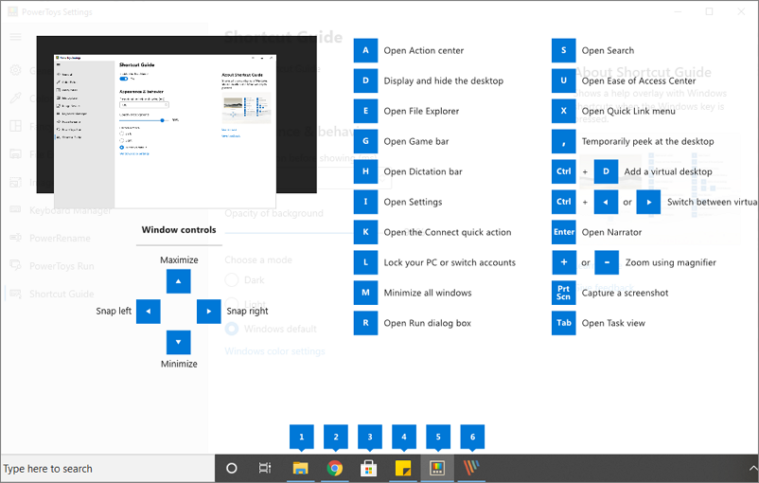This screenshot has height=483, width=759.
Task: Open Keyboard Manager in the sidebar
Action: (x=70, y=210)
